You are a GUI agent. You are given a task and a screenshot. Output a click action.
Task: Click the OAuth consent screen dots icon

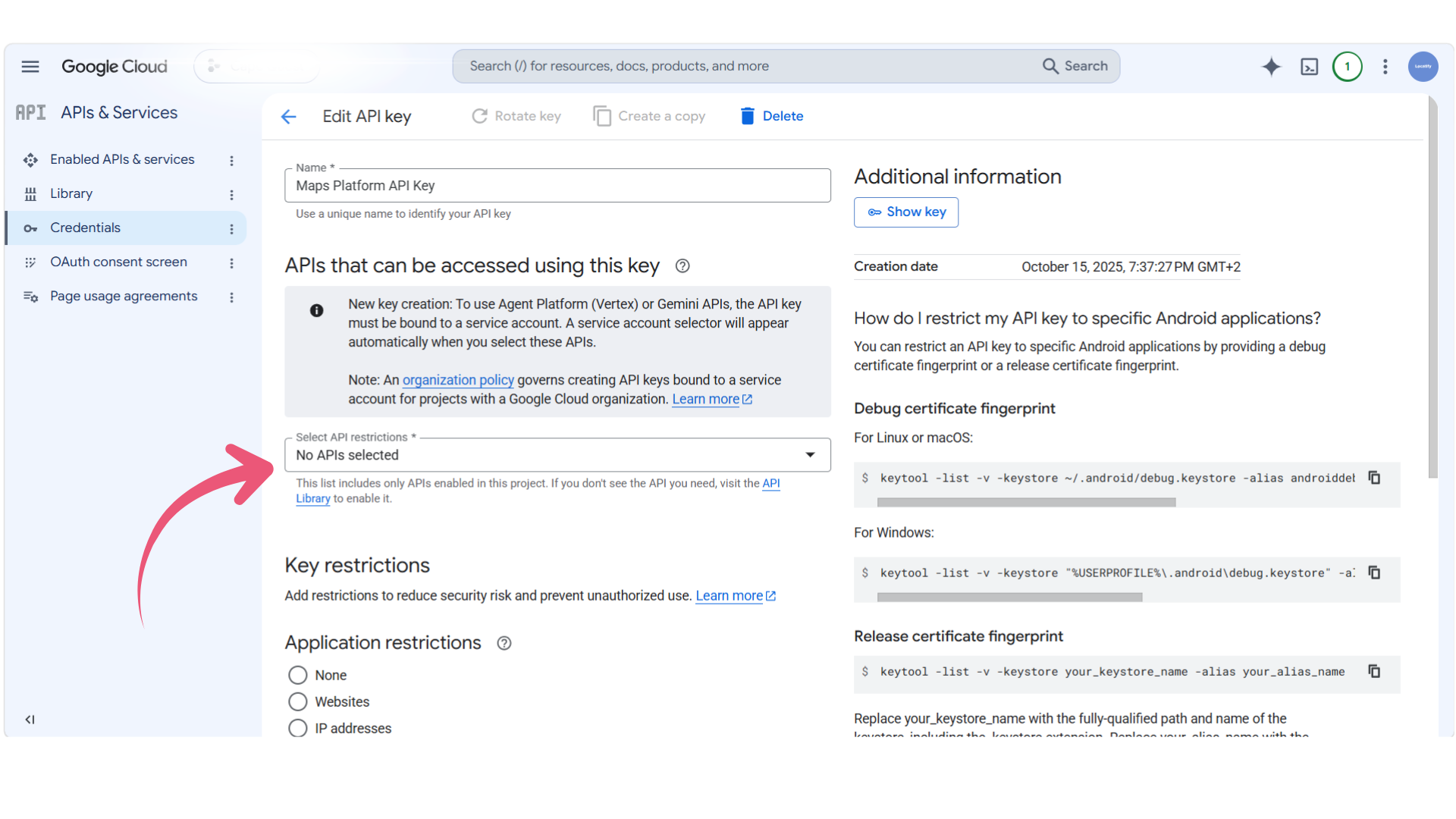[x=30, y=262]
